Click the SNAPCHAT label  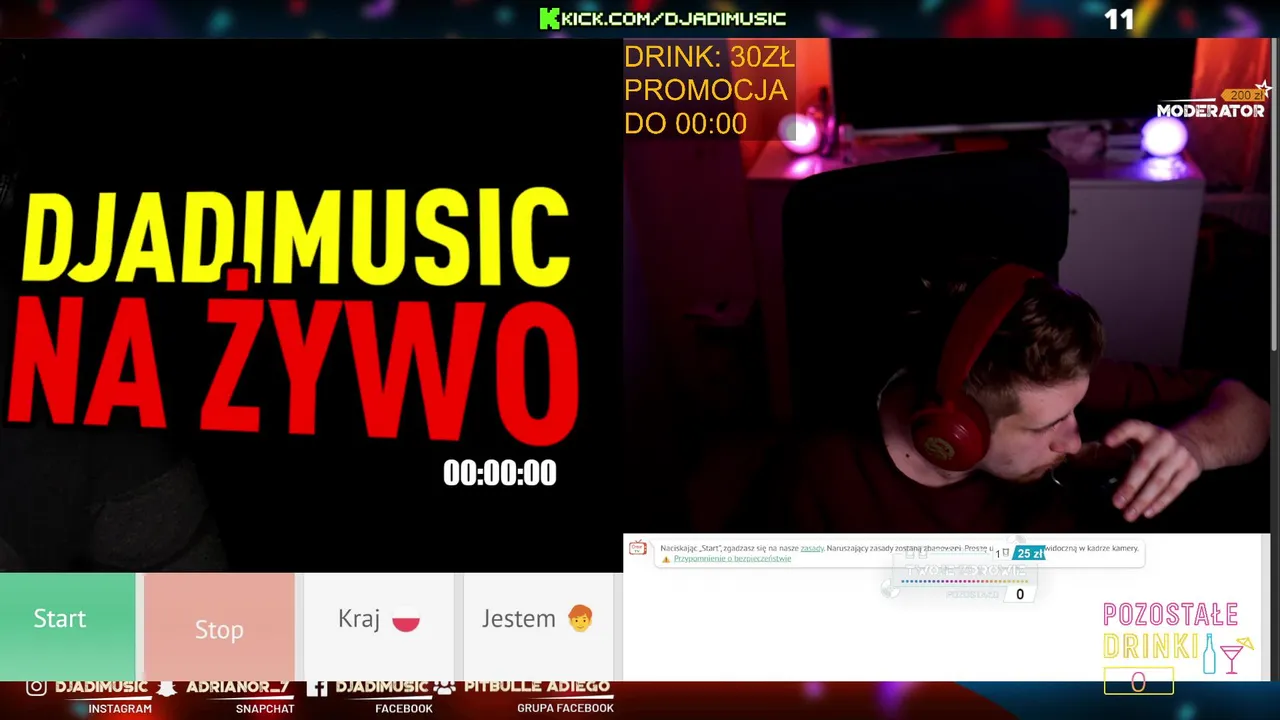pyautogui.click(x=265, y=708)
